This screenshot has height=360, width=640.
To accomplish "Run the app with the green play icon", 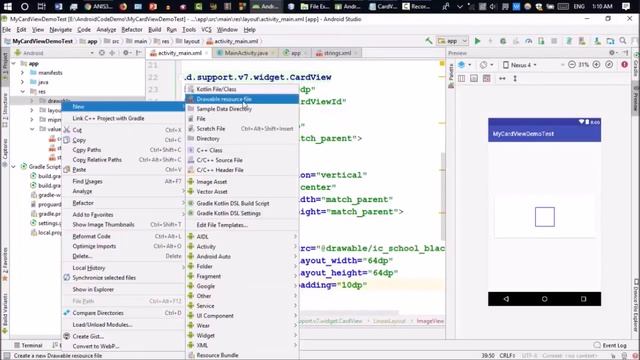I will click(477, 41).
